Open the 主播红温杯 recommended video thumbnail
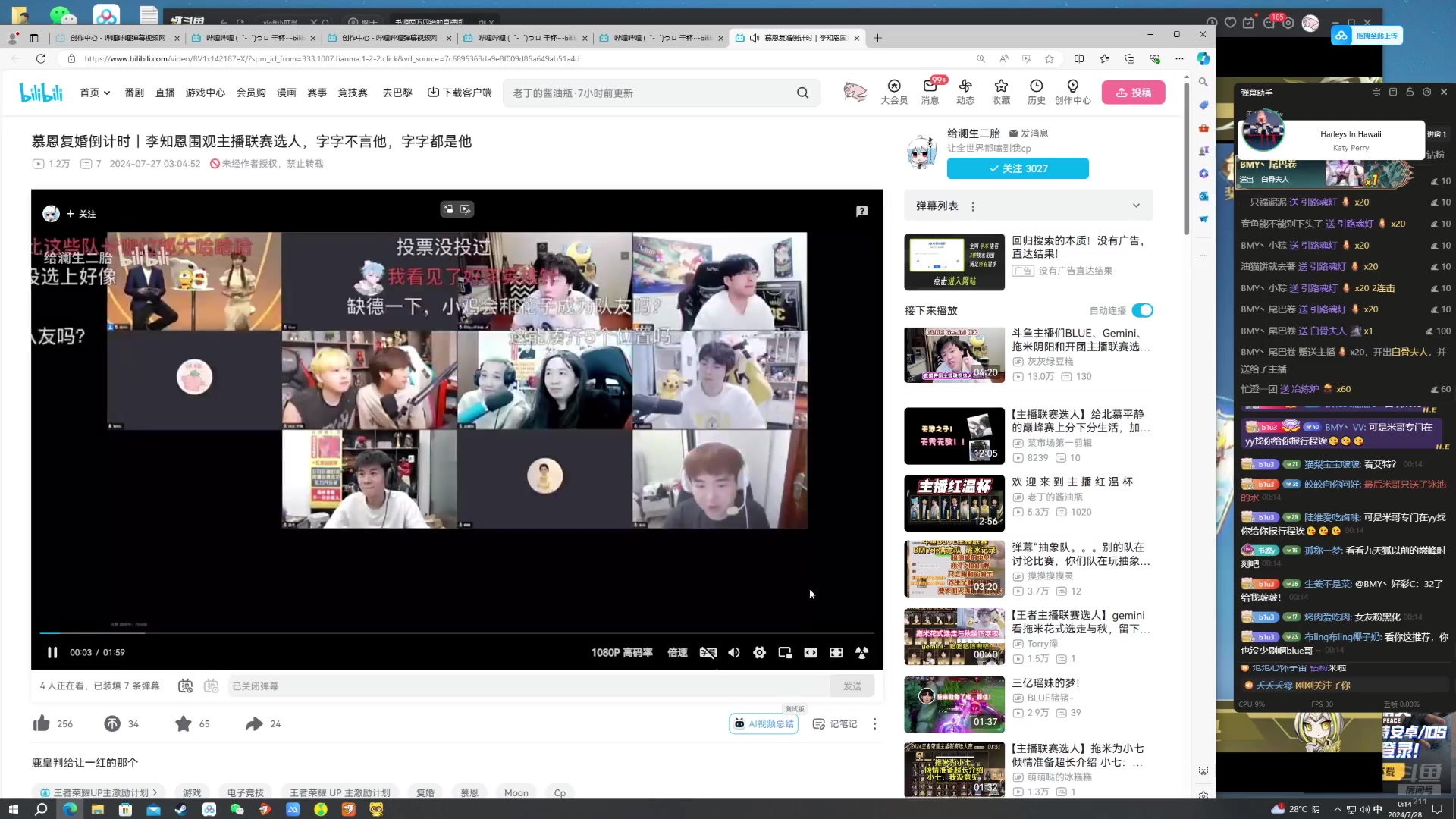This screenshot has height=819, width=1456. tap(954, 502)
